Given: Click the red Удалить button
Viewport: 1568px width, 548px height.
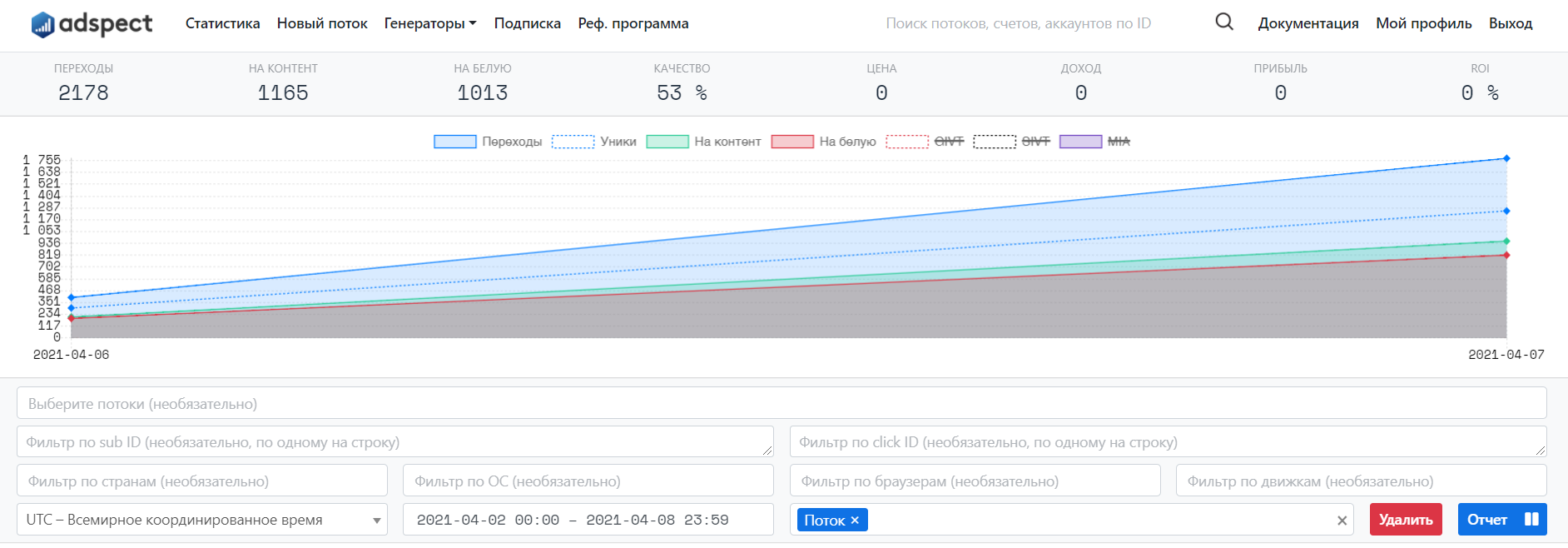Looking at the screenshot, I should click(x=1406, y=520).
